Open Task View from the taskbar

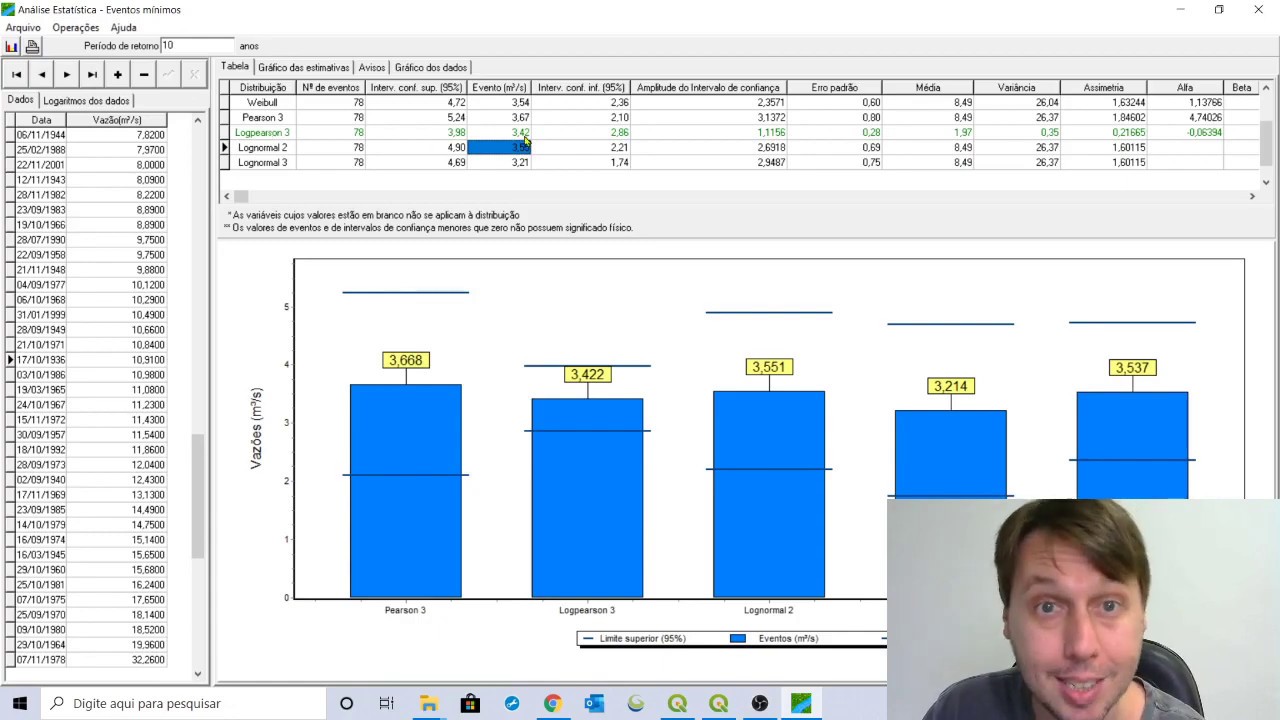pos(386,703)
